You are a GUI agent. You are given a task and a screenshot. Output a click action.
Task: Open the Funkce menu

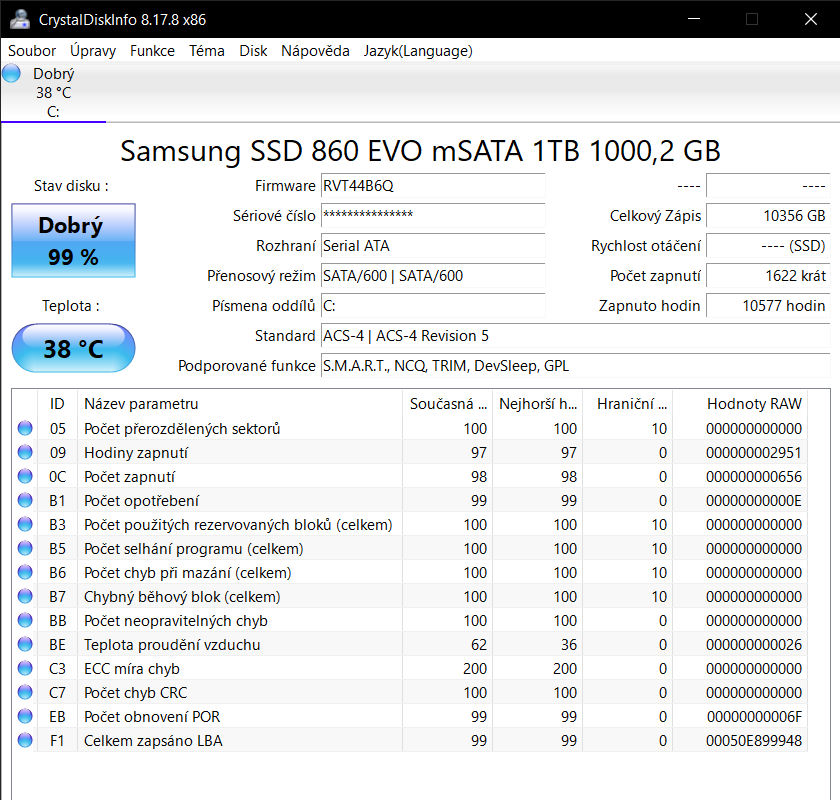pyautogui.click(x=152, y=50)
